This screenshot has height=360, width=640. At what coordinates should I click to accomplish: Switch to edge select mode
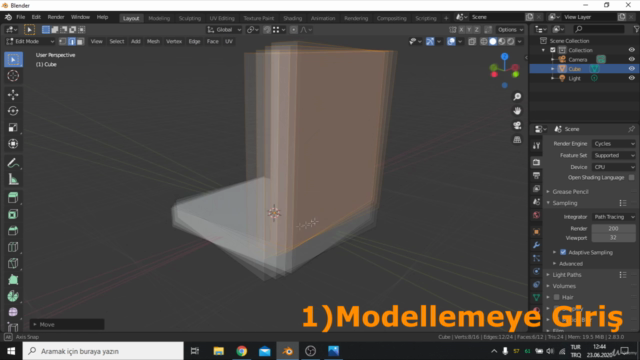pyautogui.click(x=71, y=41)
